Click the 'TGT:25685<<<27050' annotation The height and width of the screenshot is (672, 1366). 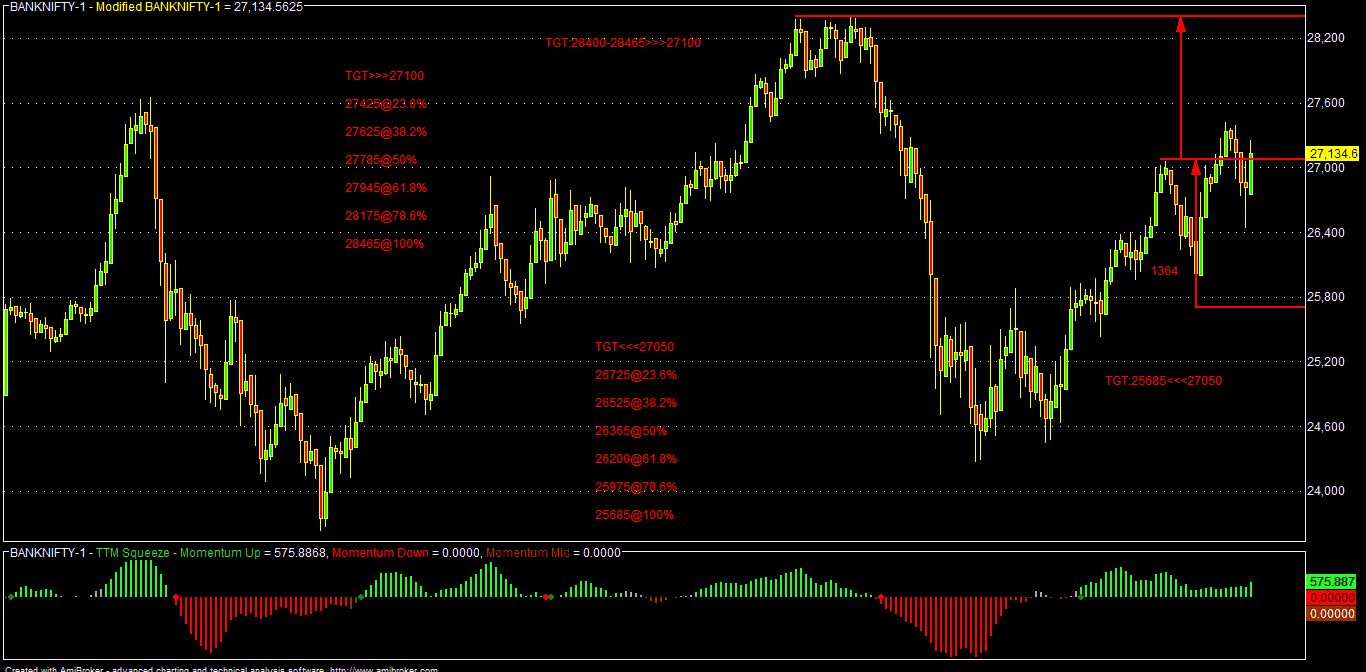click(x=1163, y=381)
